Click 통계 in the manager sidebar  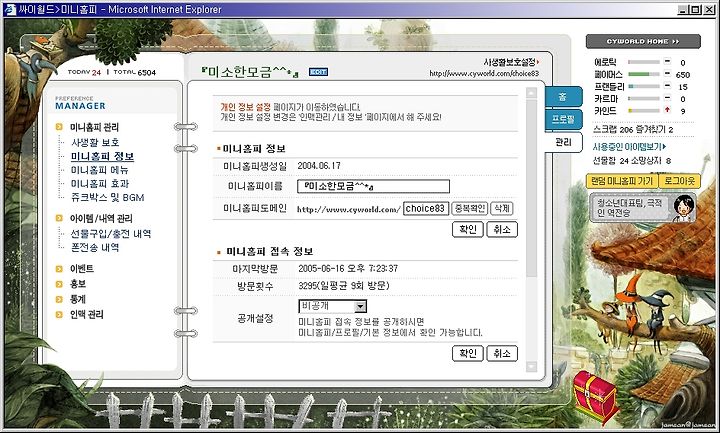[x=78, y=299]
